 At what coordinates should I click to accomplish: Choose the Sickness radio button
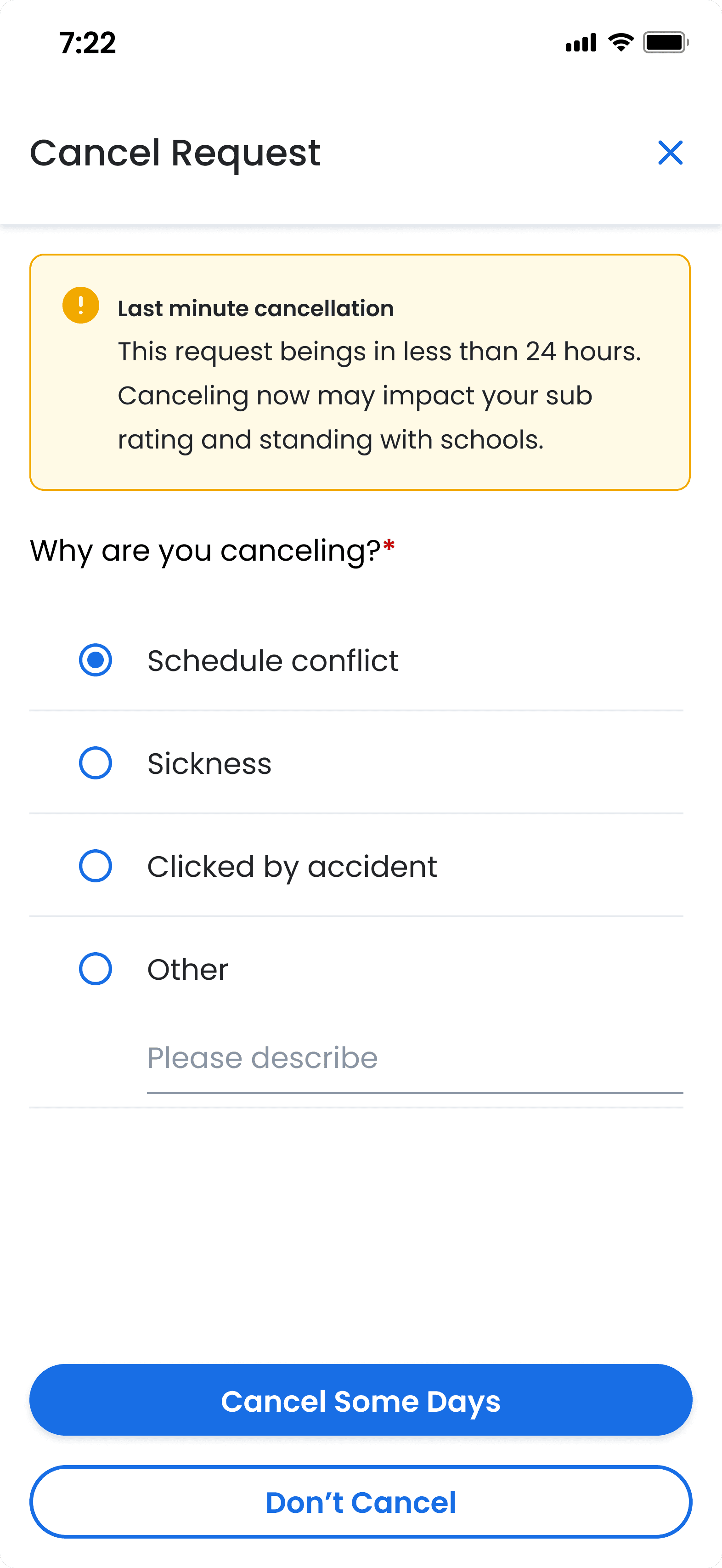click(x=96, y=763)
